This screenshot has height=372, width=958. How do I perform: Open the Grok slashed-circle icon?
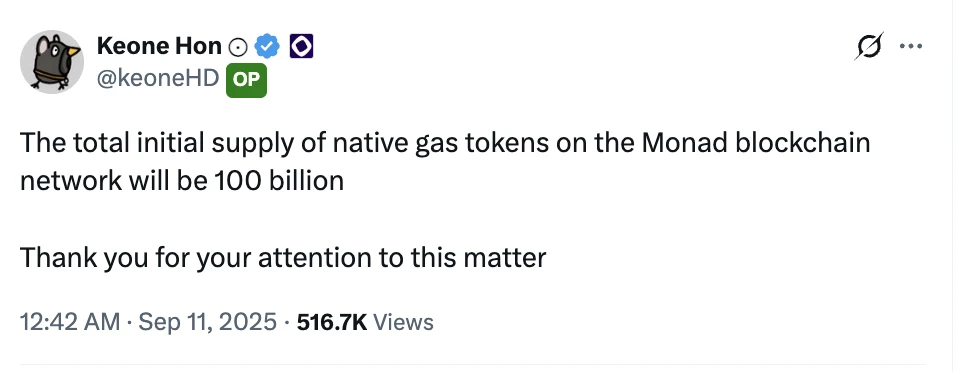(x=868, y=46)
